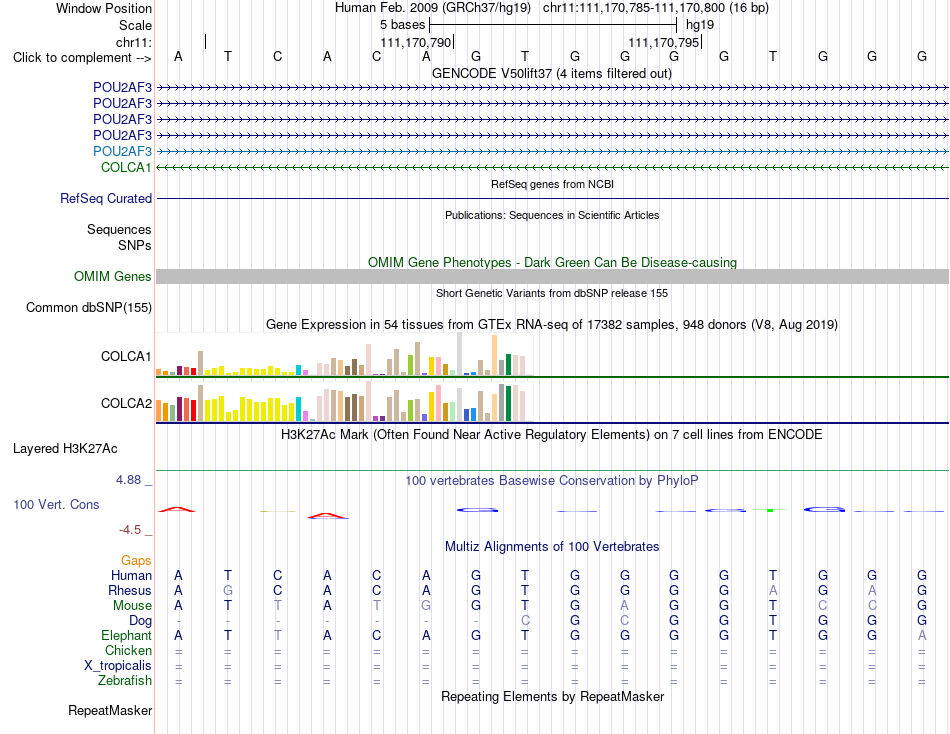Click the Sequences label under Publications
The width and height of the screenshot is (950, 734).
click(119, 230)
